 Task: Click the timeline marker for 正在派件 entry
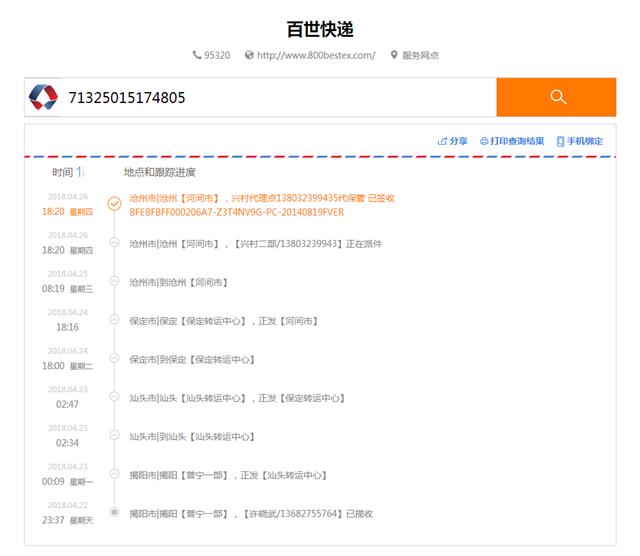click(114, 242)
